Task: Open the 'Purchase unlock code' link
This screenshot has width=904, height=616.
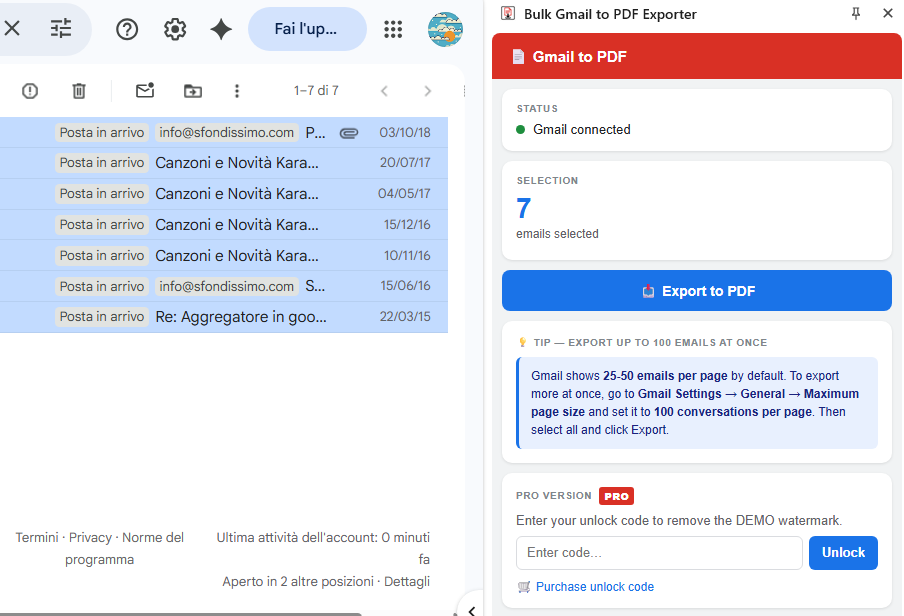Action: pos(594,587)
